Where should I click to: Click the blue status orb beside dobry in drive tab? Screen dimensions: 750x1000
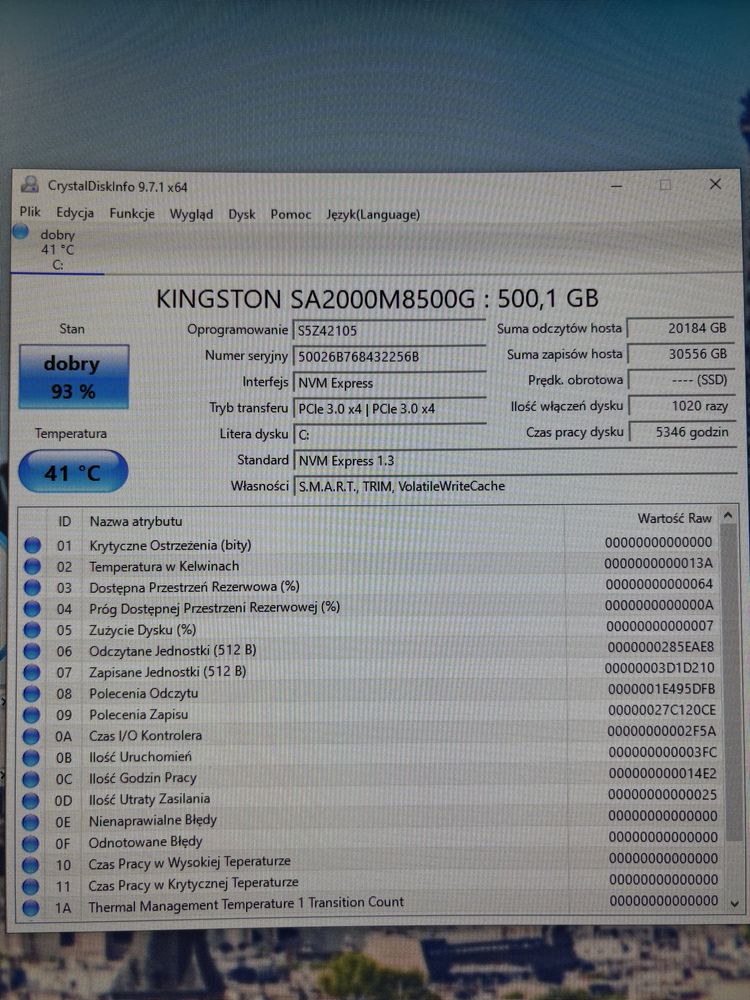coord(21,232)
